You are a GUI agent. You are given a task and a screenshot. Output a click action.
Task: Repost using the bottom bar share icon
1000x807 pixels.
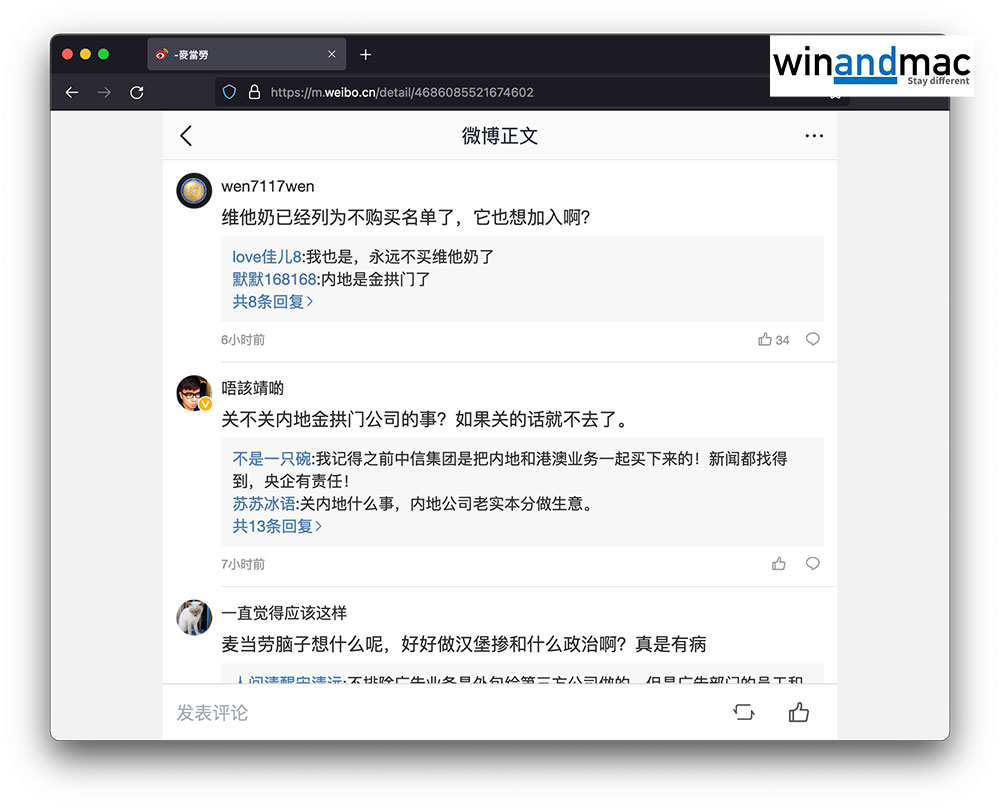coord(743,712)
